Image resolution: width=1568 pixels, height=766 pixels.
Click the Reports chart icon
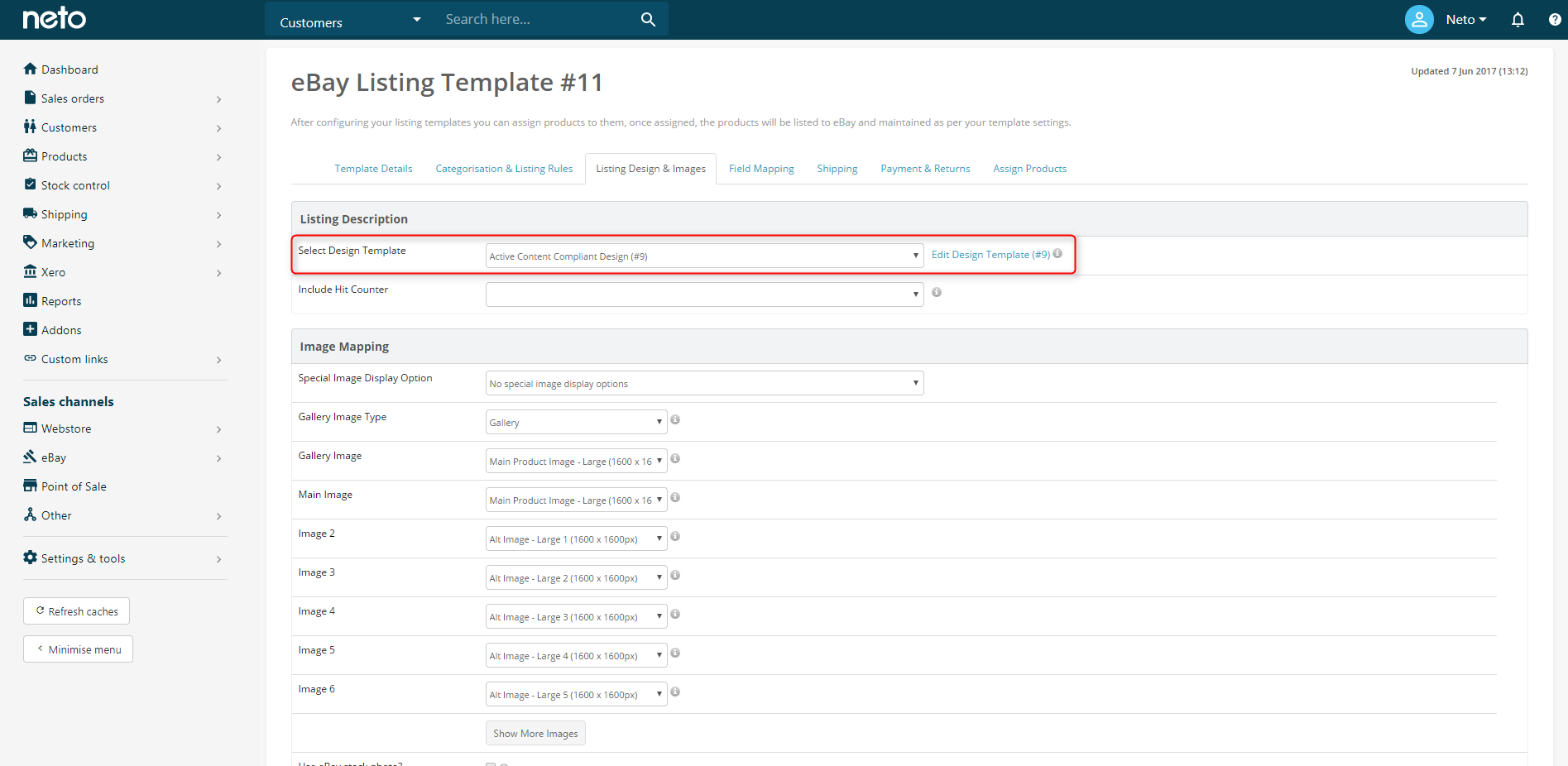(x=31, y=300)
